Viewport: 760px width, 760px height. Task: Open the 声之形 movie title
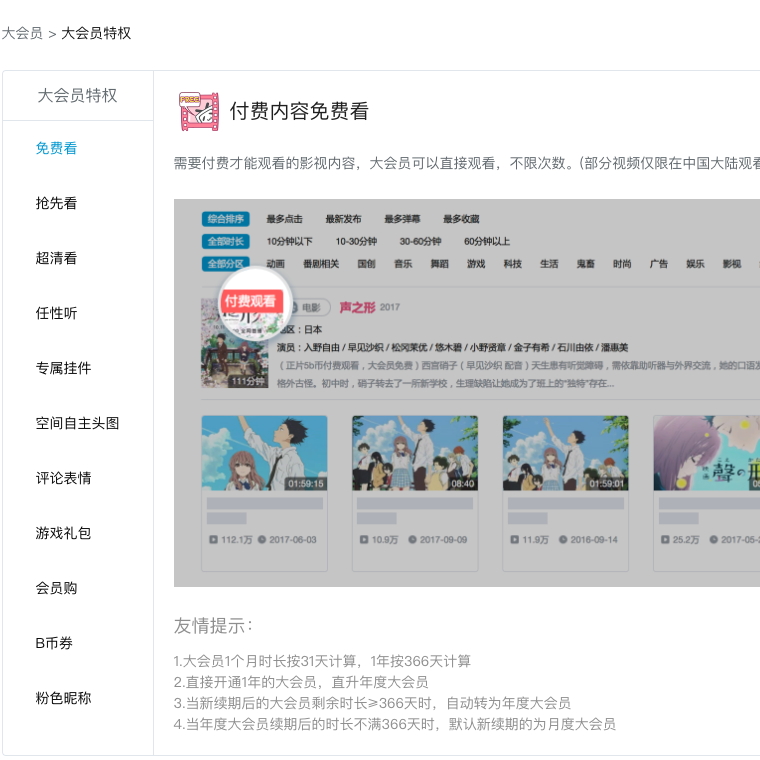click(358, 307)
